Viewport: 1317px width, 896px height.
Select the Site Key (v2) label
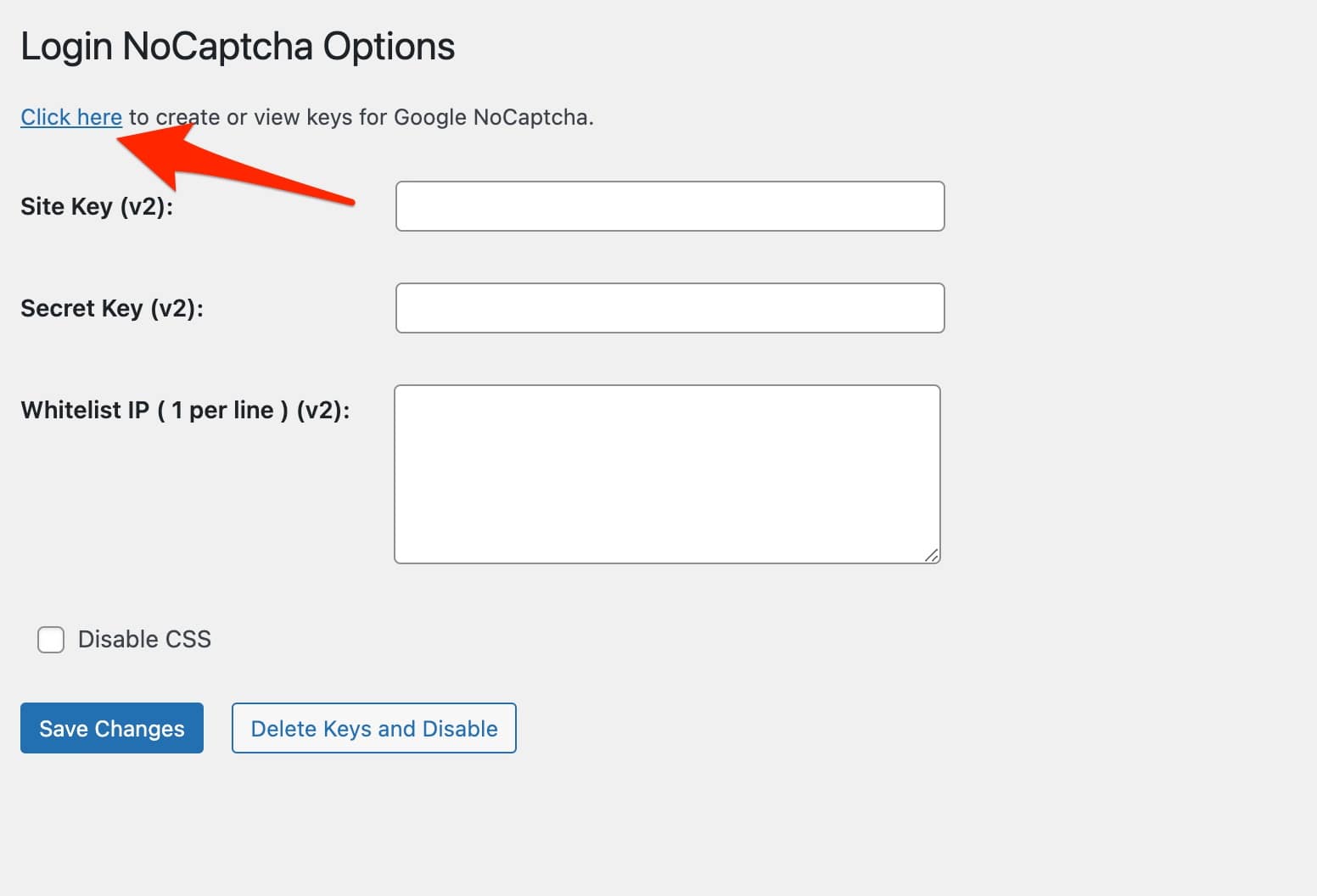(98, 206)
